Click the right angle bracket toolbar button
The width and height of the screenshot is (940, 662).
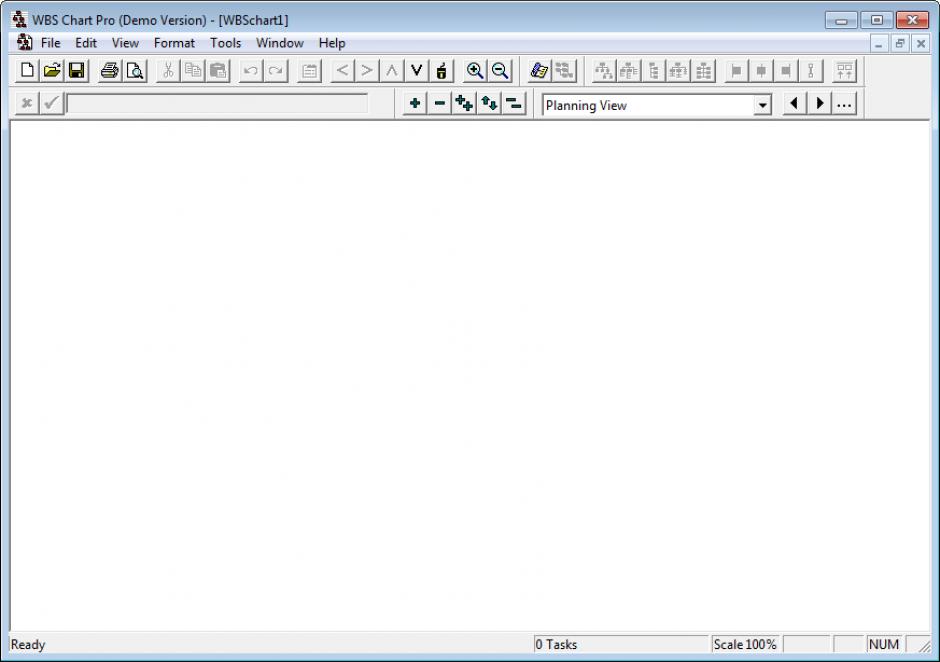367,71
